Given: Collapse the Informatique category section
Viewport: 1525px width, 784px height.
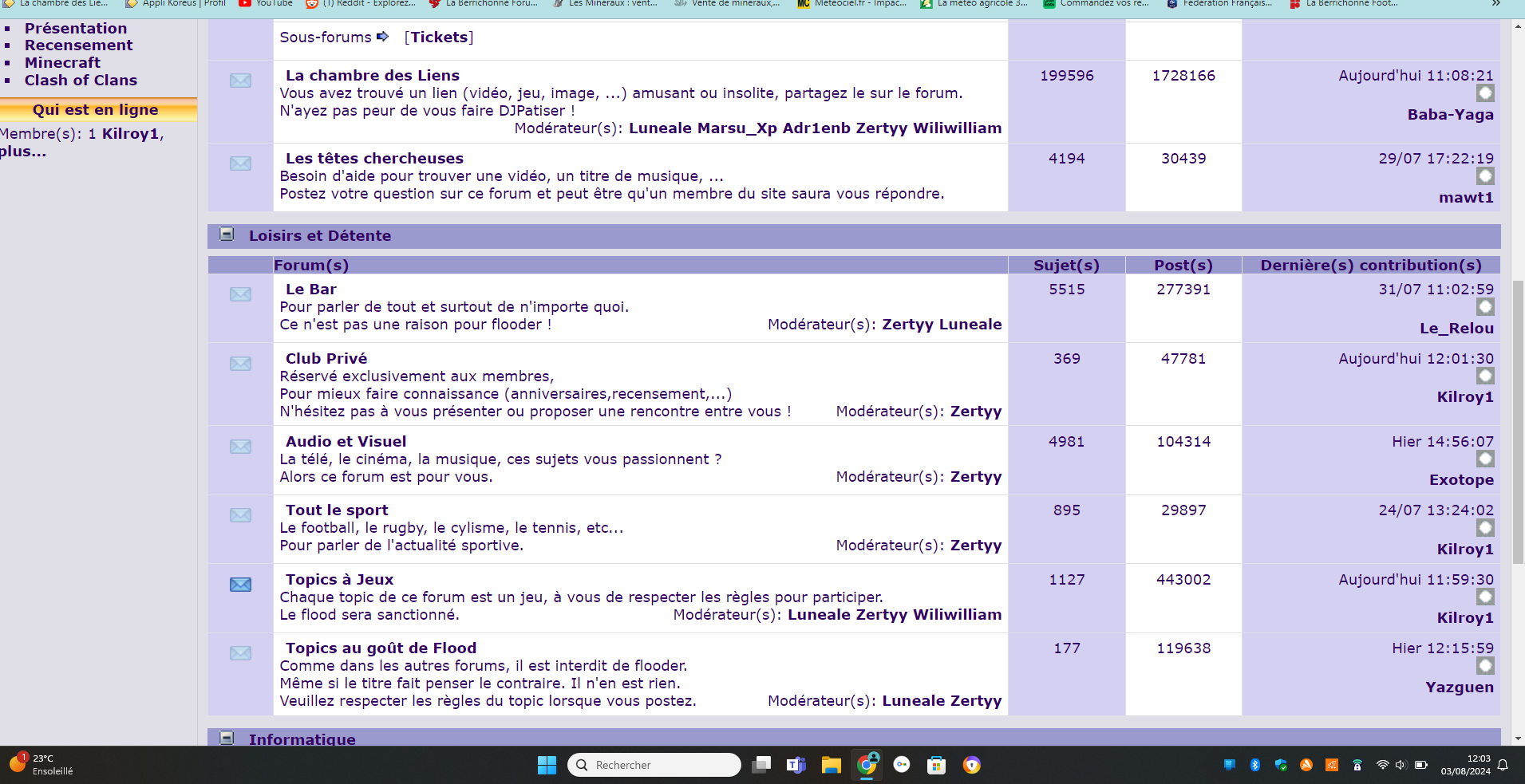Looking at the screenshot, I should tap(227, 738).
